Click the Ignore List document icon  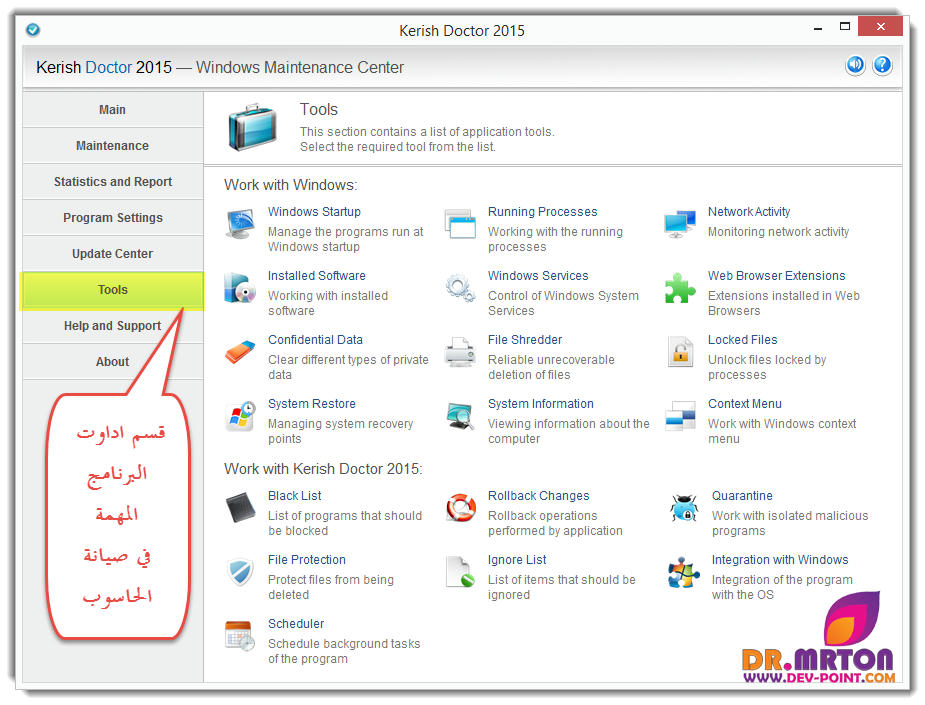pyautogui.click(x=460, y=572)
